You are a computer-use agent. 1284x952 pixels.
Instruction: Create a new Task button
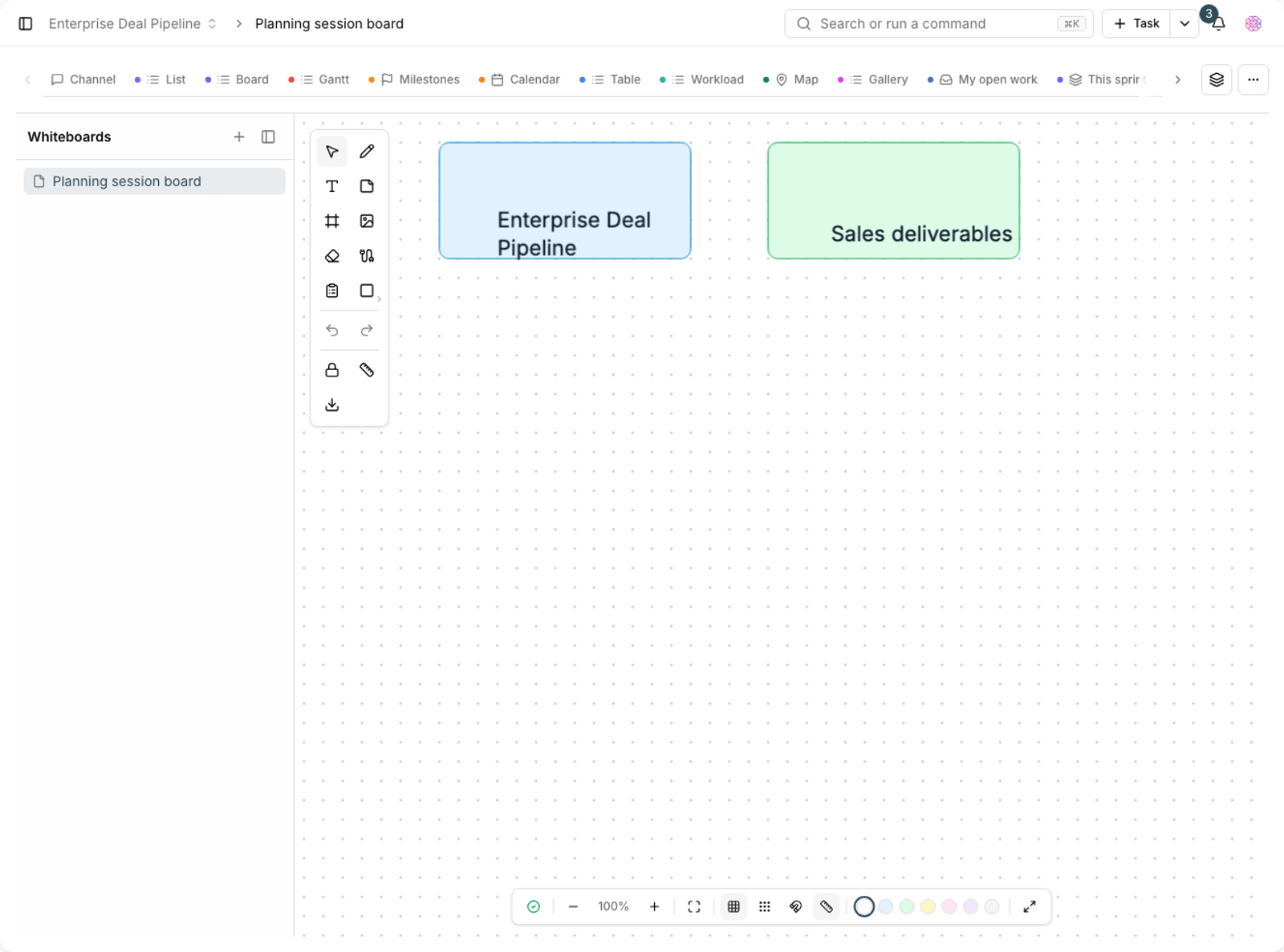[x=1136, y=24]
